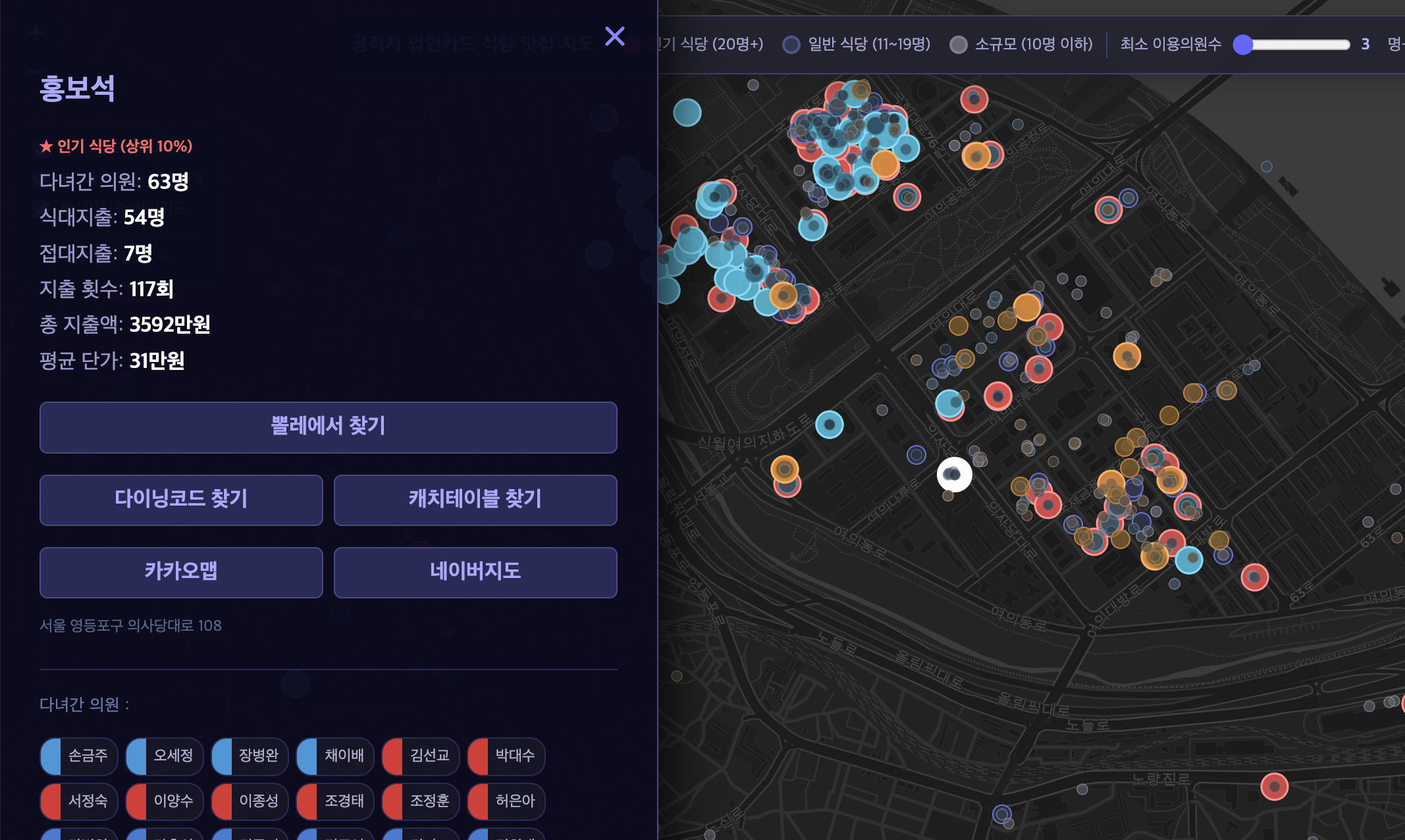Select the 오세정 lawmaker chip
The width and height of the screenshot is (1405, 840).
point(164,756)
